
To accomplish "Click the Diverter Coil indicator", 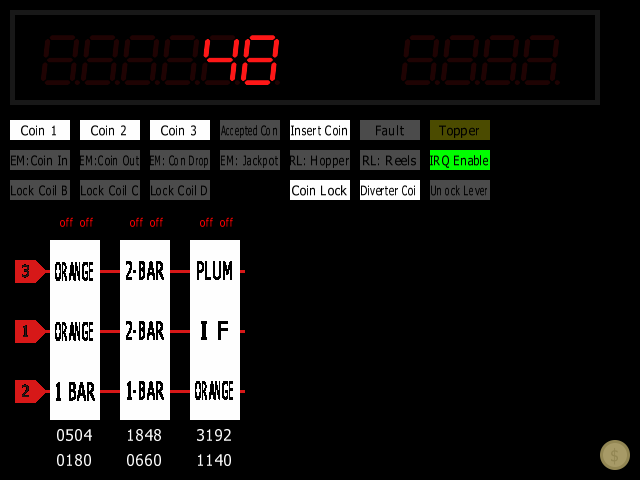I will click(x=390, y=190).
